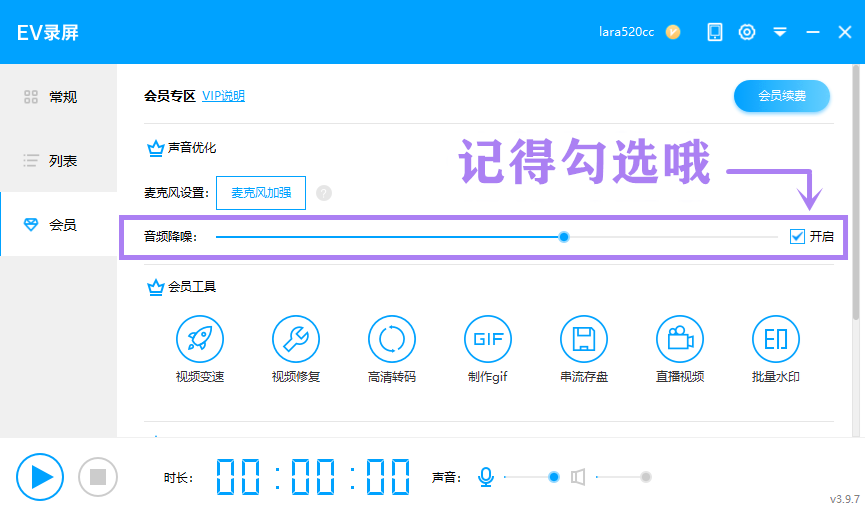Launch the 高清转码 converter tool
The width and height of the screenshot is (865, 515).
pyautogui.click(x=392, y=339)
